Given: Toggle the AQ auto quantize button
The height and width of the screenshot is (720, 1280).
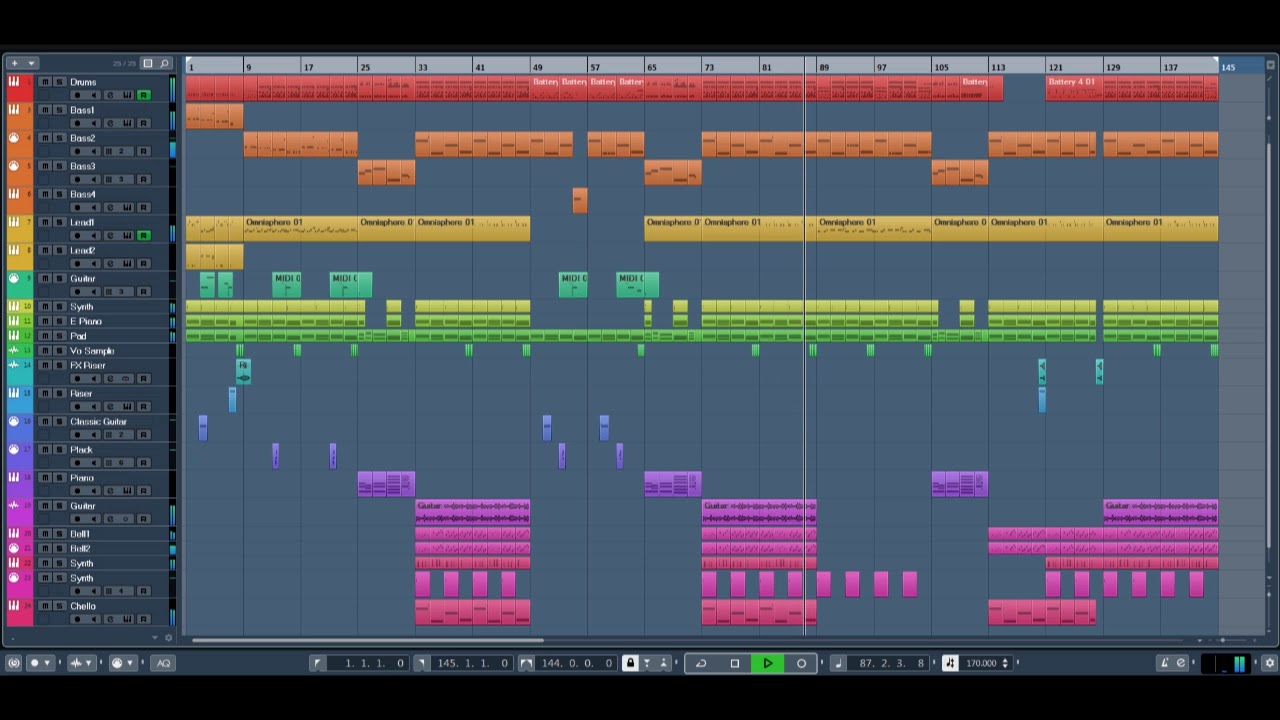Looking at the screenshot, I should (163, 663).
